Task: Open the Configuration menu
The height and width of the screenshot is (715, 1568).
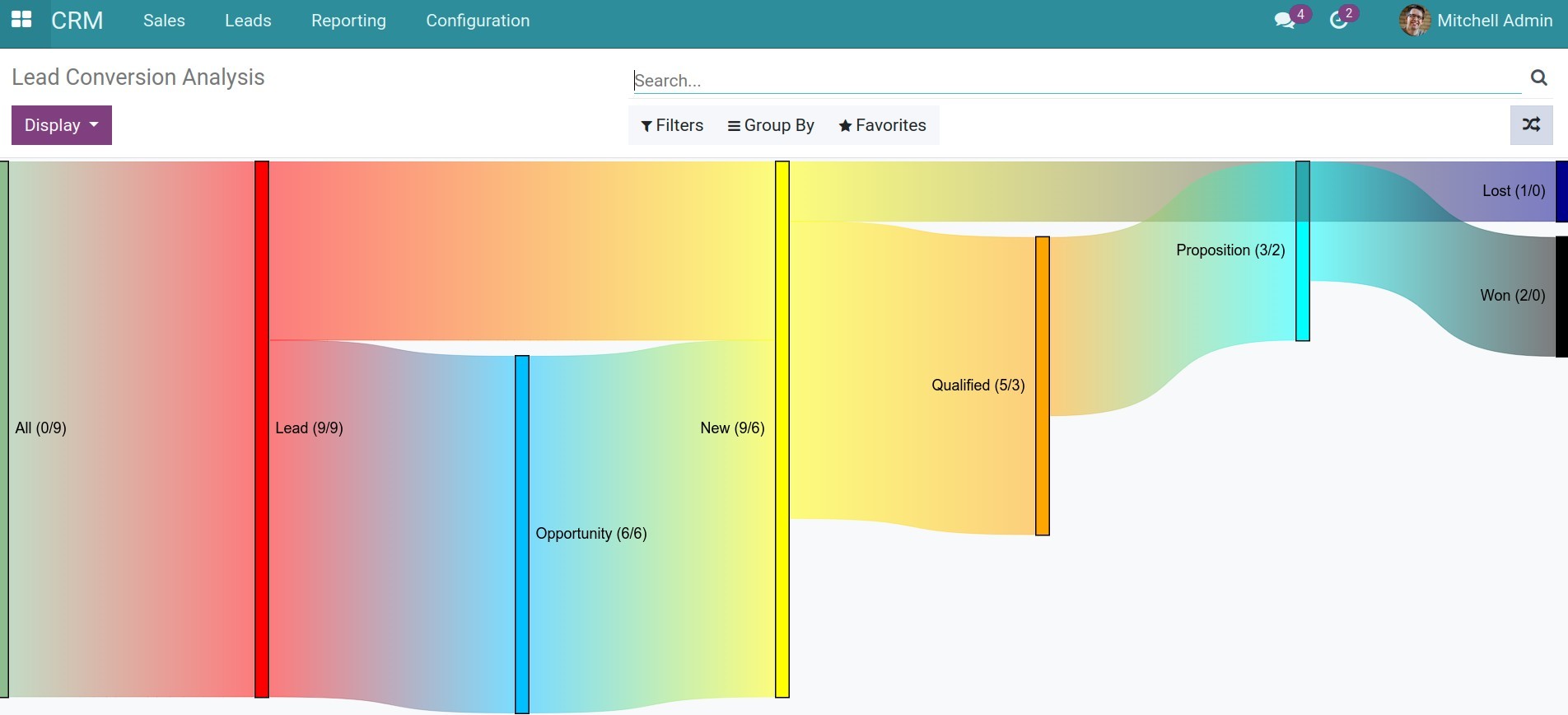Action: click(x=478, y=21)
